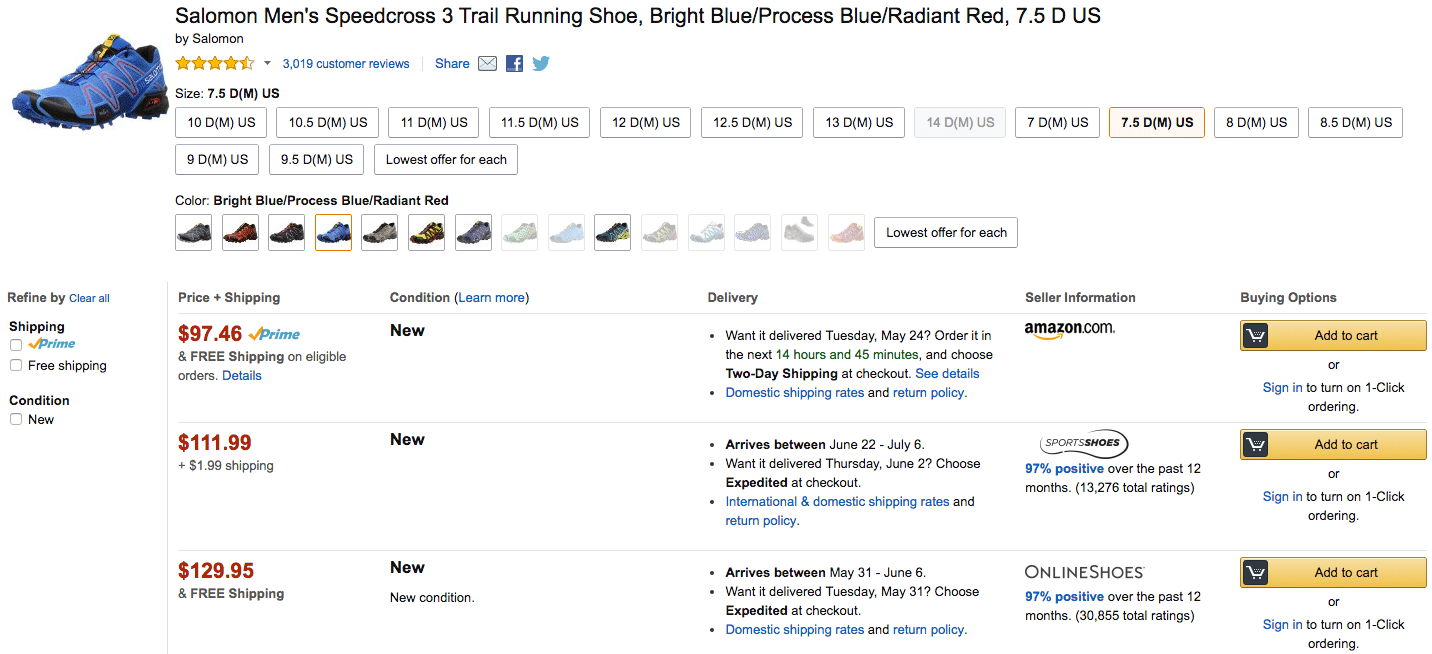Share on Facebook using its icon
Viewport: 1432px width, 654px height.
coord(514,63)
